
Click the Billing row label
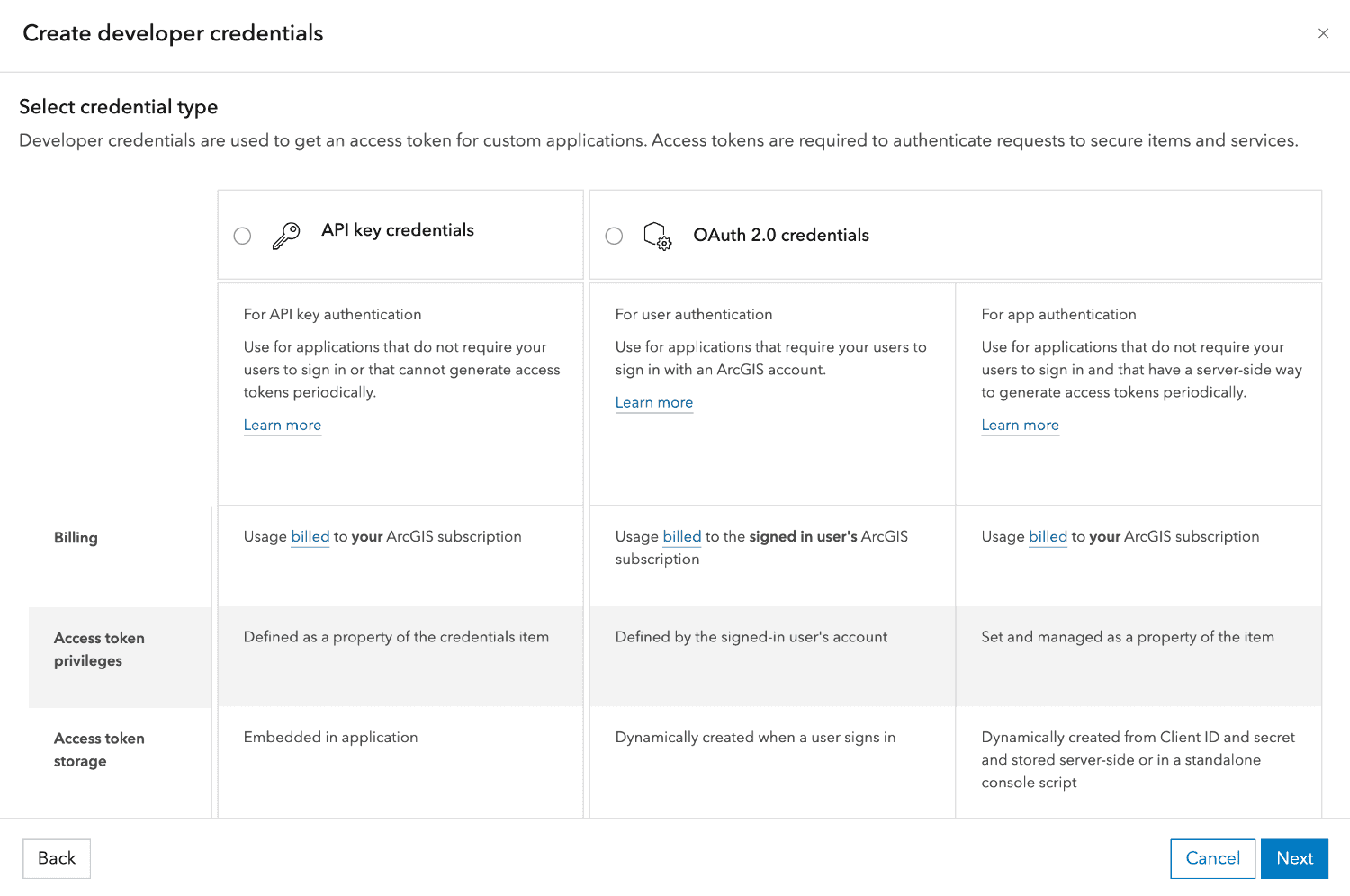coord(76,537)
